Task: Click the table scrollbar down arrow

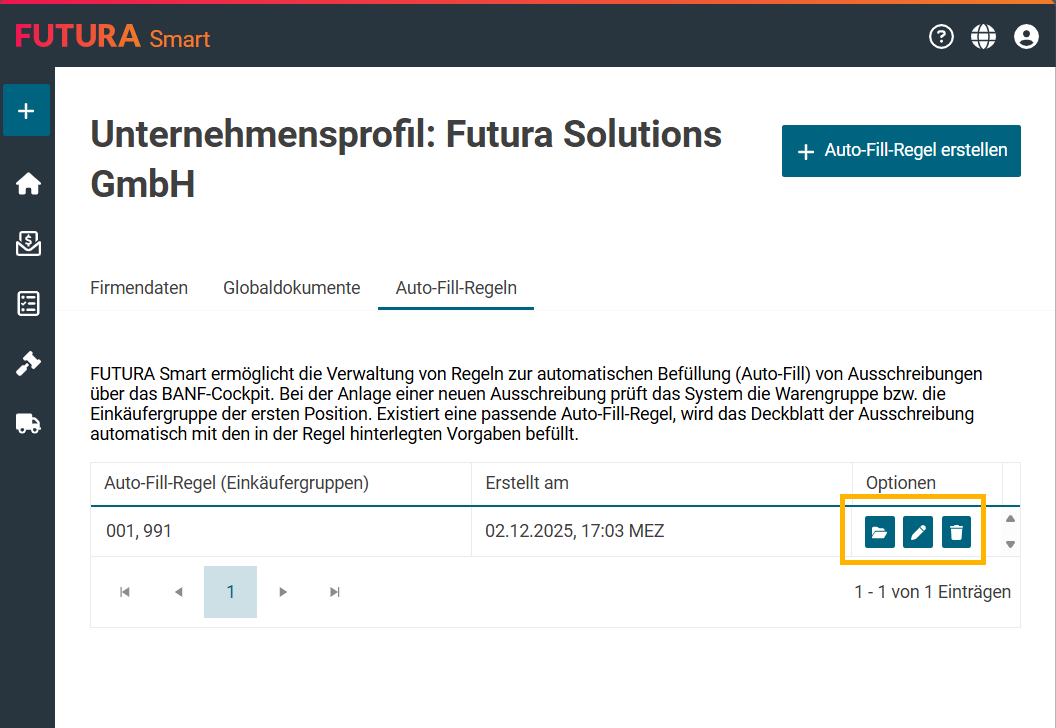Action: coord(1010,544)
